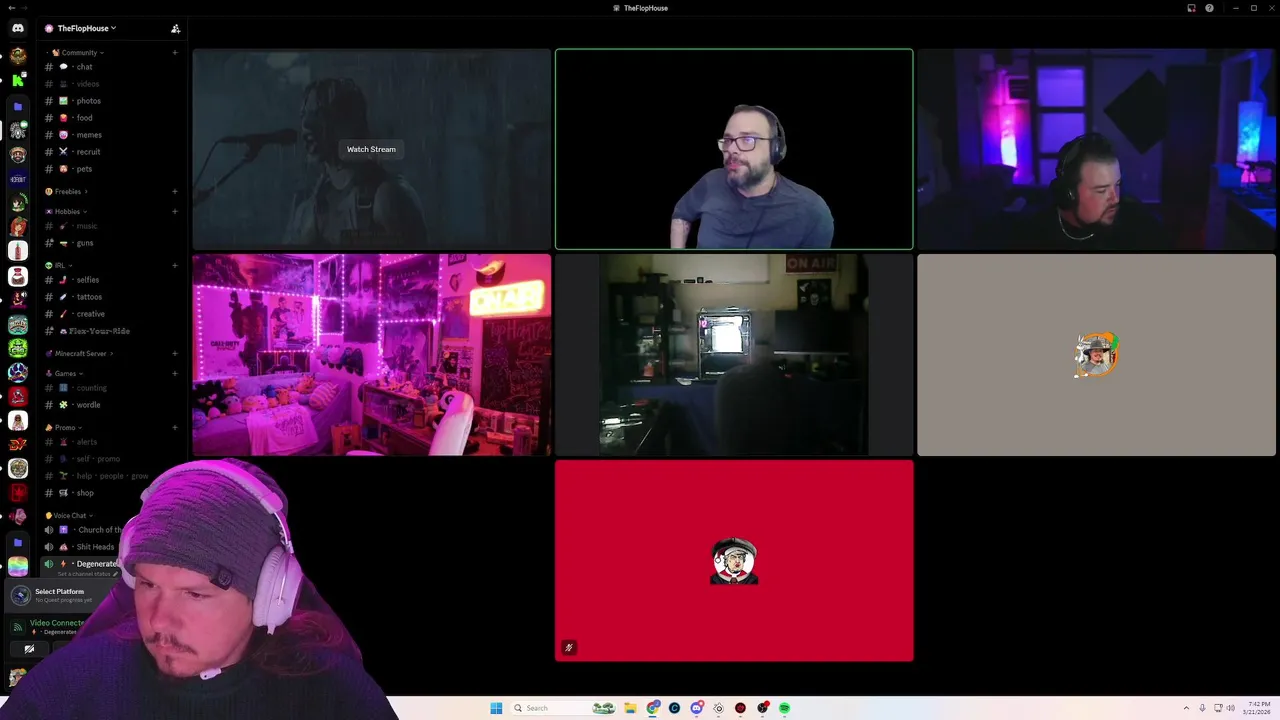Expand the Minecraft Server category

pyautogui.click(x=80, y=353)
